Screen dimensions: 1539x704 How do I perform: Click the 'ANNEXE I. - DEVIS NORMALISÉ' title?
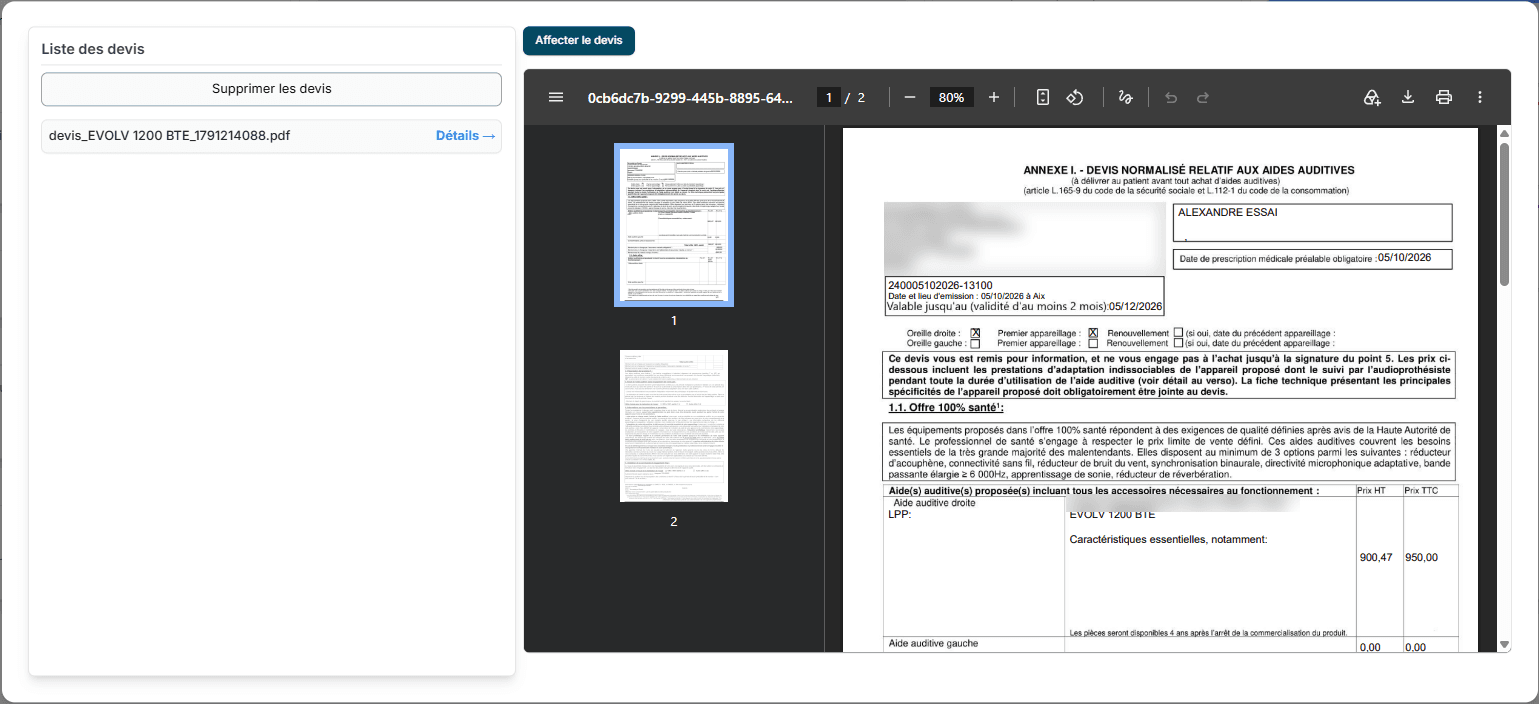pyautogui.click(x=1189, y=171)
